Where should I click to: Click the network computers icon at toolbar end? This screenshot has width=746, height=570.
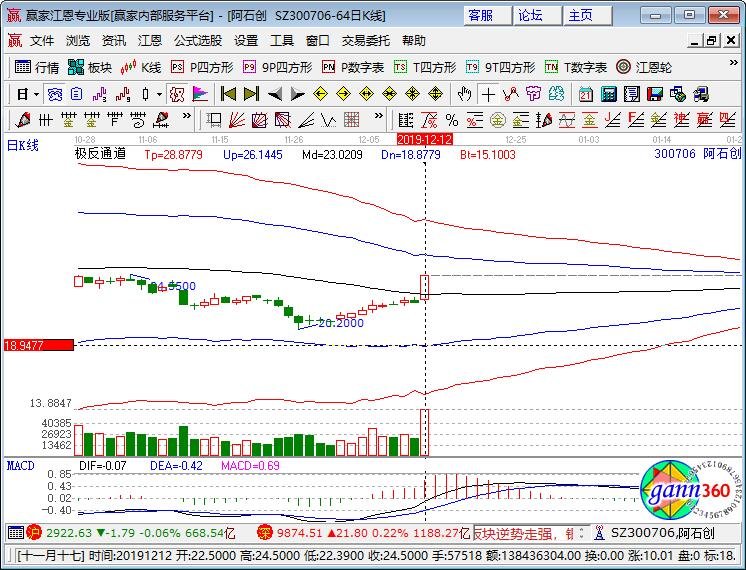[701, 94]
